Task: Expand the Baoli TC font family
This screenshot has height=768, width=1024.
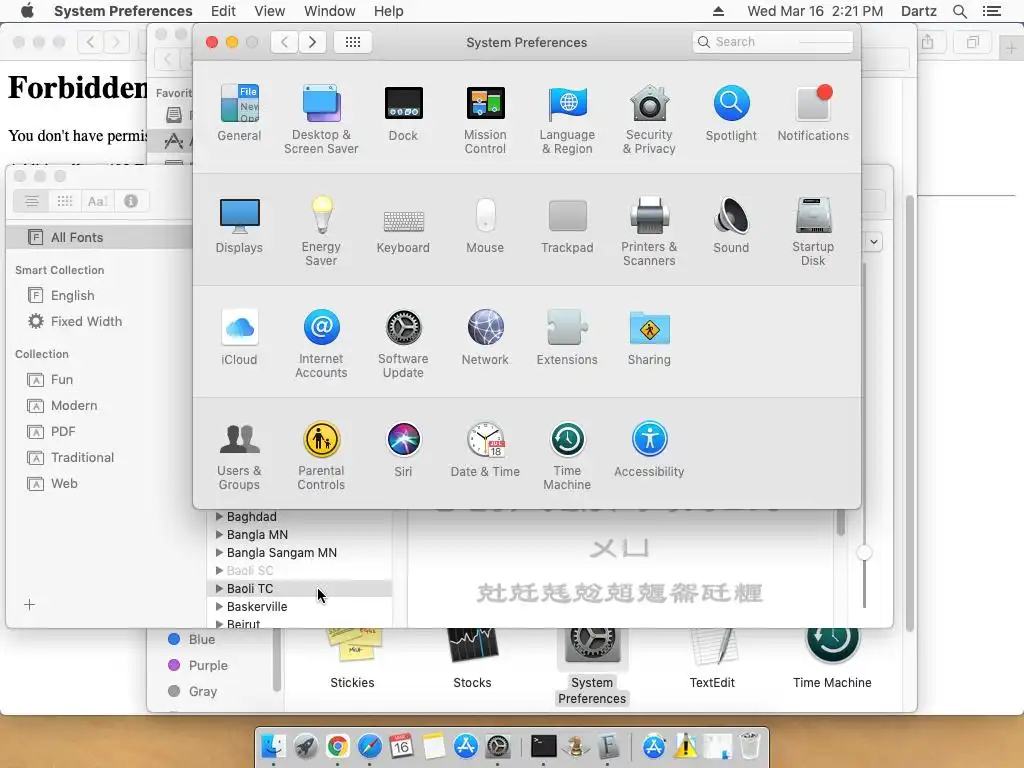Action: click(x=219, y=588)
